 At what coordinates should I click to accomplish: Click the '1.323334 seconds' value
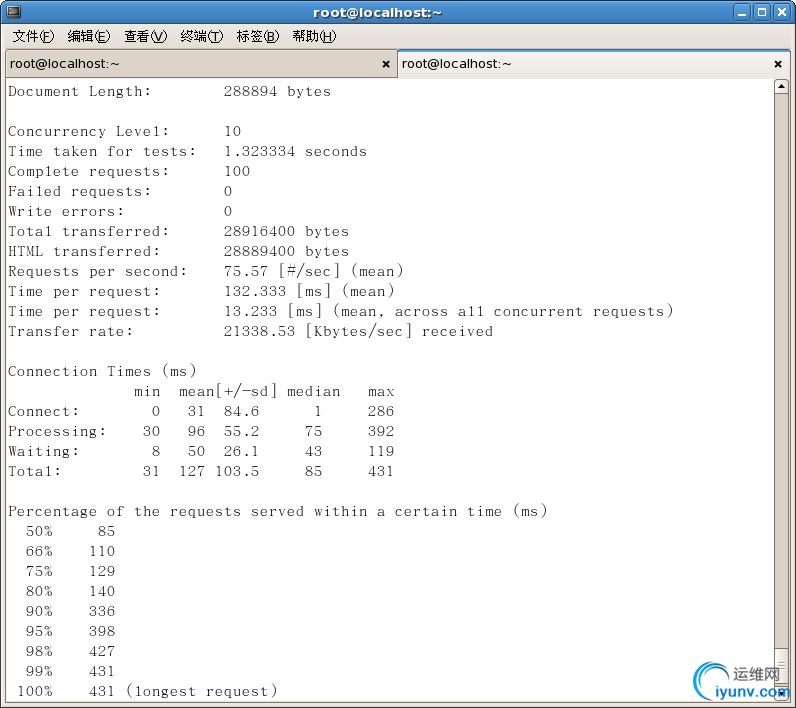pos(295,151)
